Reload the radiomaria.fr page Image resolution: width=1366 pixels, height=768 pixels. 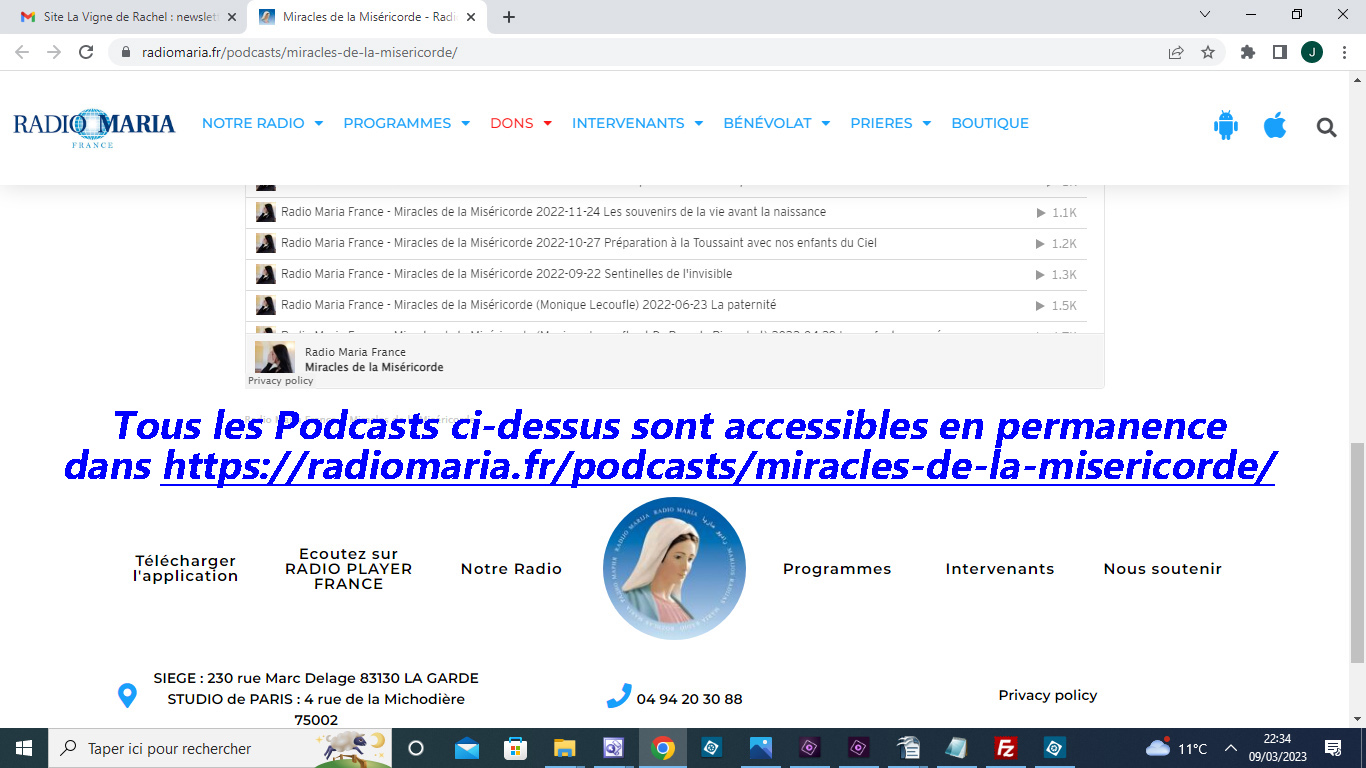(87, 52)
